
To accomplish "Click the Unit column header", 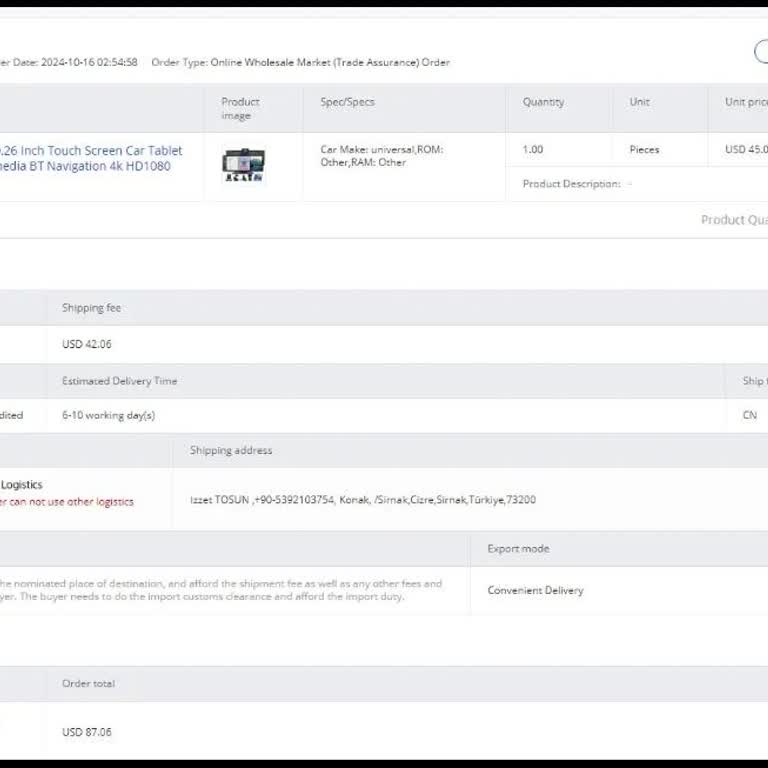I will 639,102.
